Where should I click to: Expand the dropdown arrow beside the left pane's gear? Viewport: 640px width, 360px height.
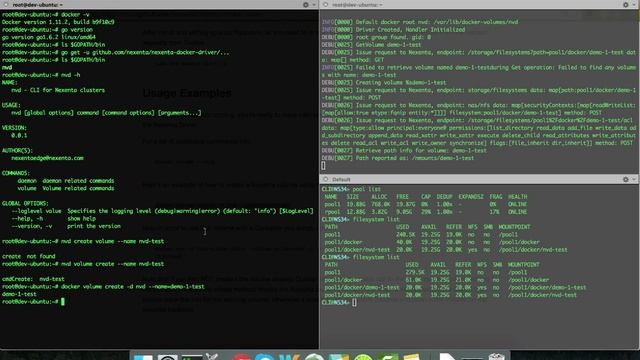pos(314,5)
